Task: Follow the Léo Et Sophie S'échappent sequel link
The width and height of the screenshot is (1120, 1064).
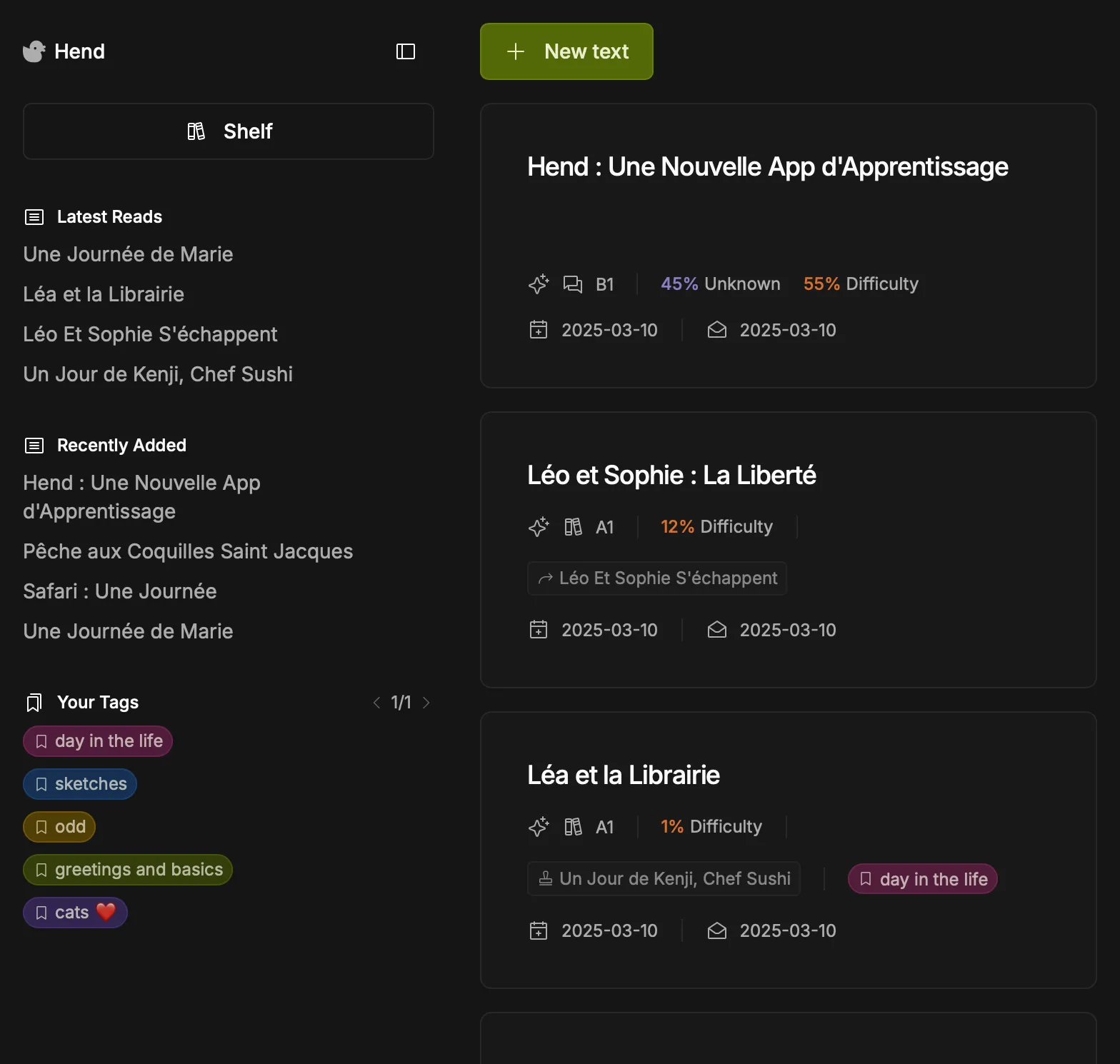Action: (657, 578)
